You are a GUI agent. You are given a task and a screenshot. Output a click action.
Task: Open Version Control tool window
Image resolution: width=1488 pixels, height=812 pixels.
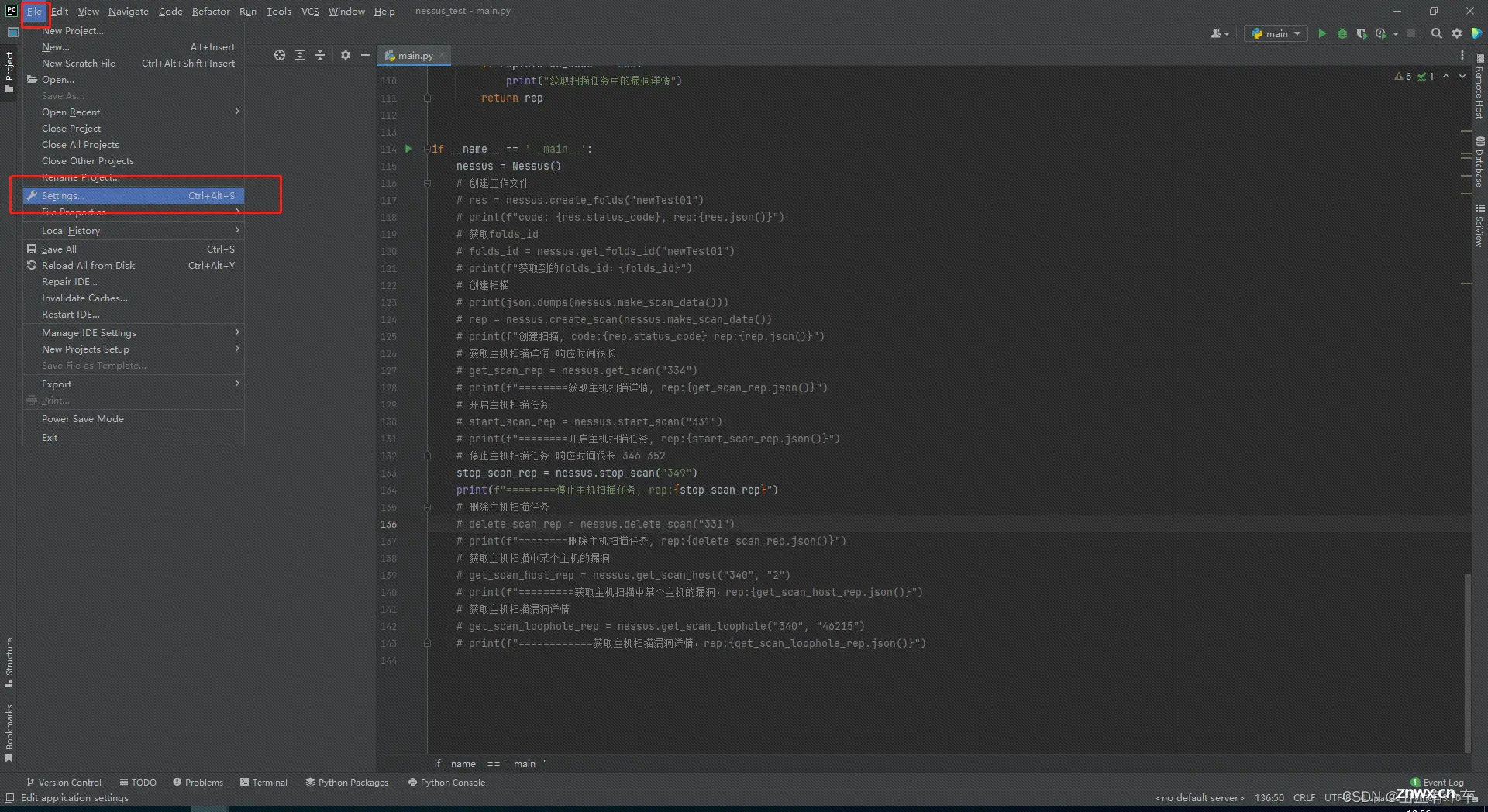pos(64,783)
